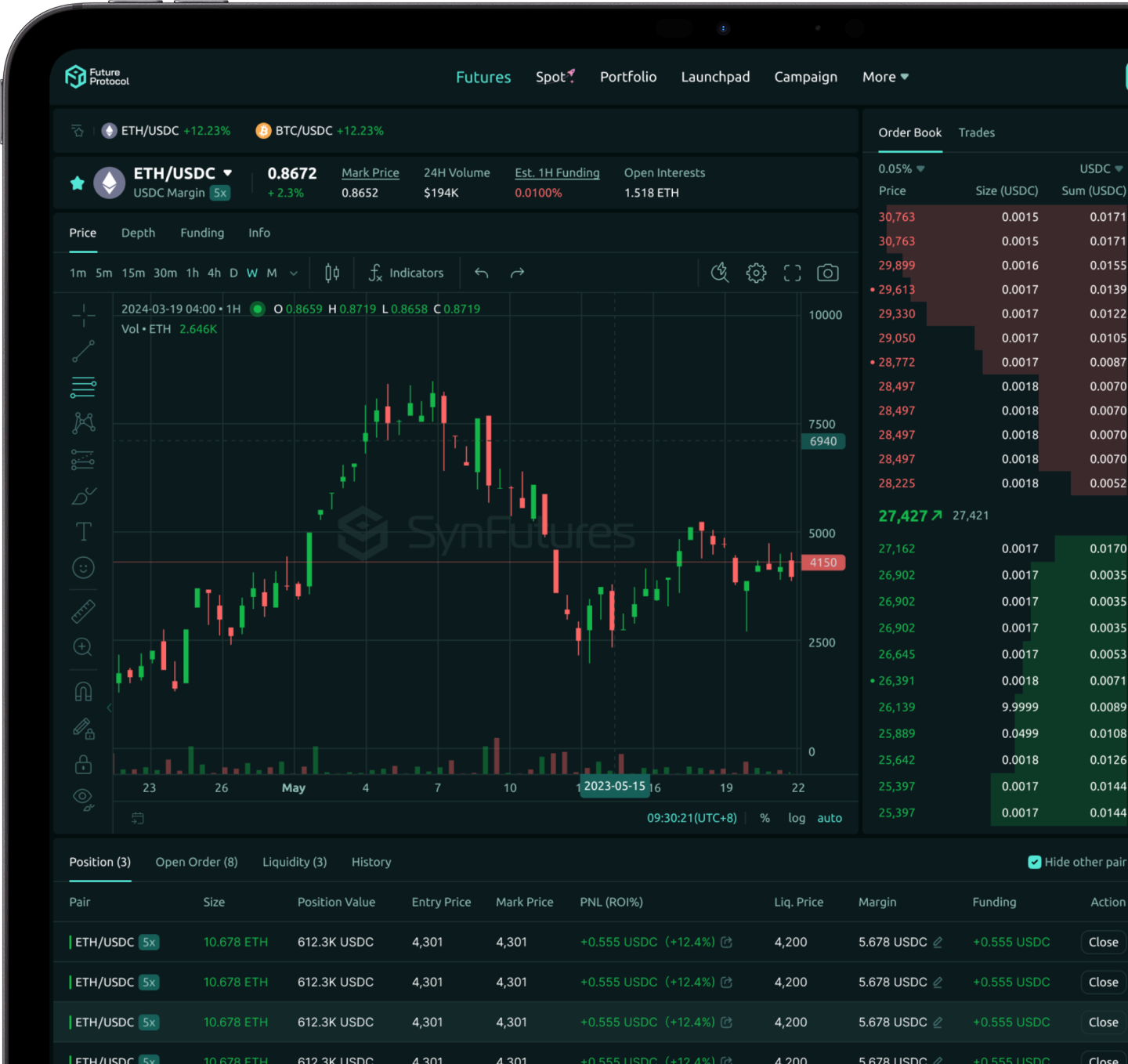Select BTC/USDC ticker in favorites bar

[x=320, y=131]
